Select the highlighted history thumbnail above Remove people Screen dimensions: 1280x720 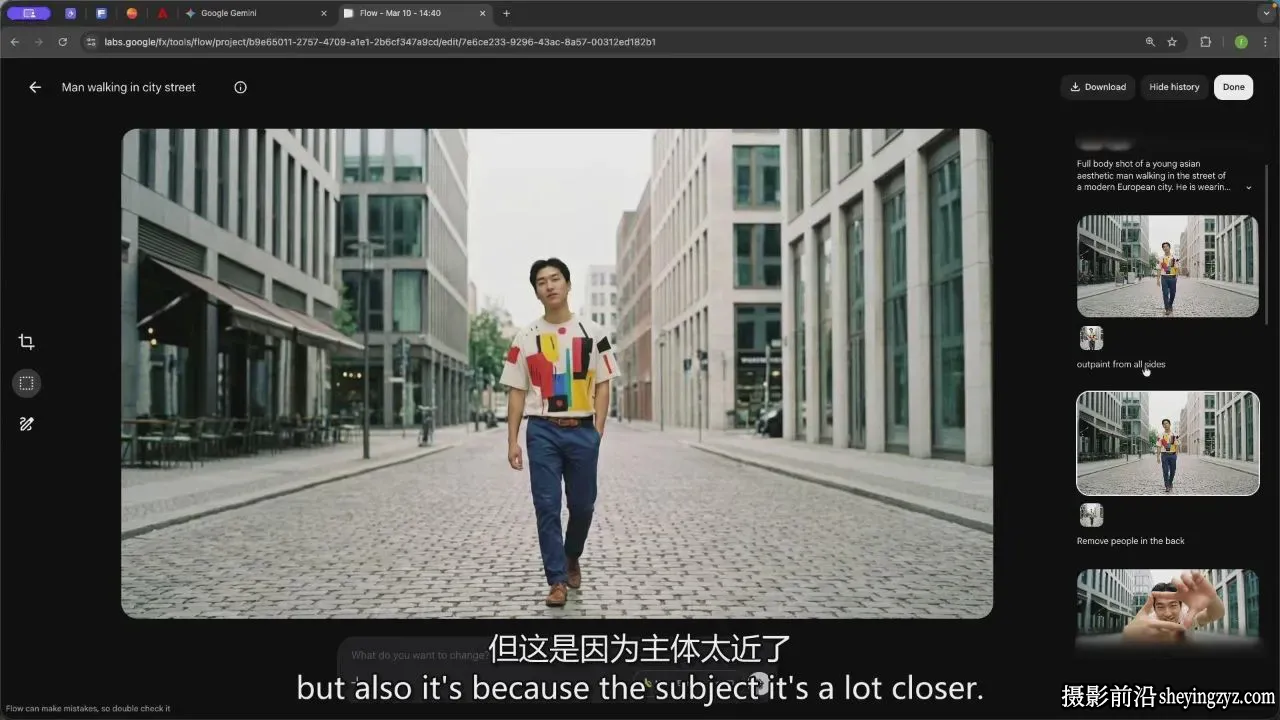[1167, 443]
